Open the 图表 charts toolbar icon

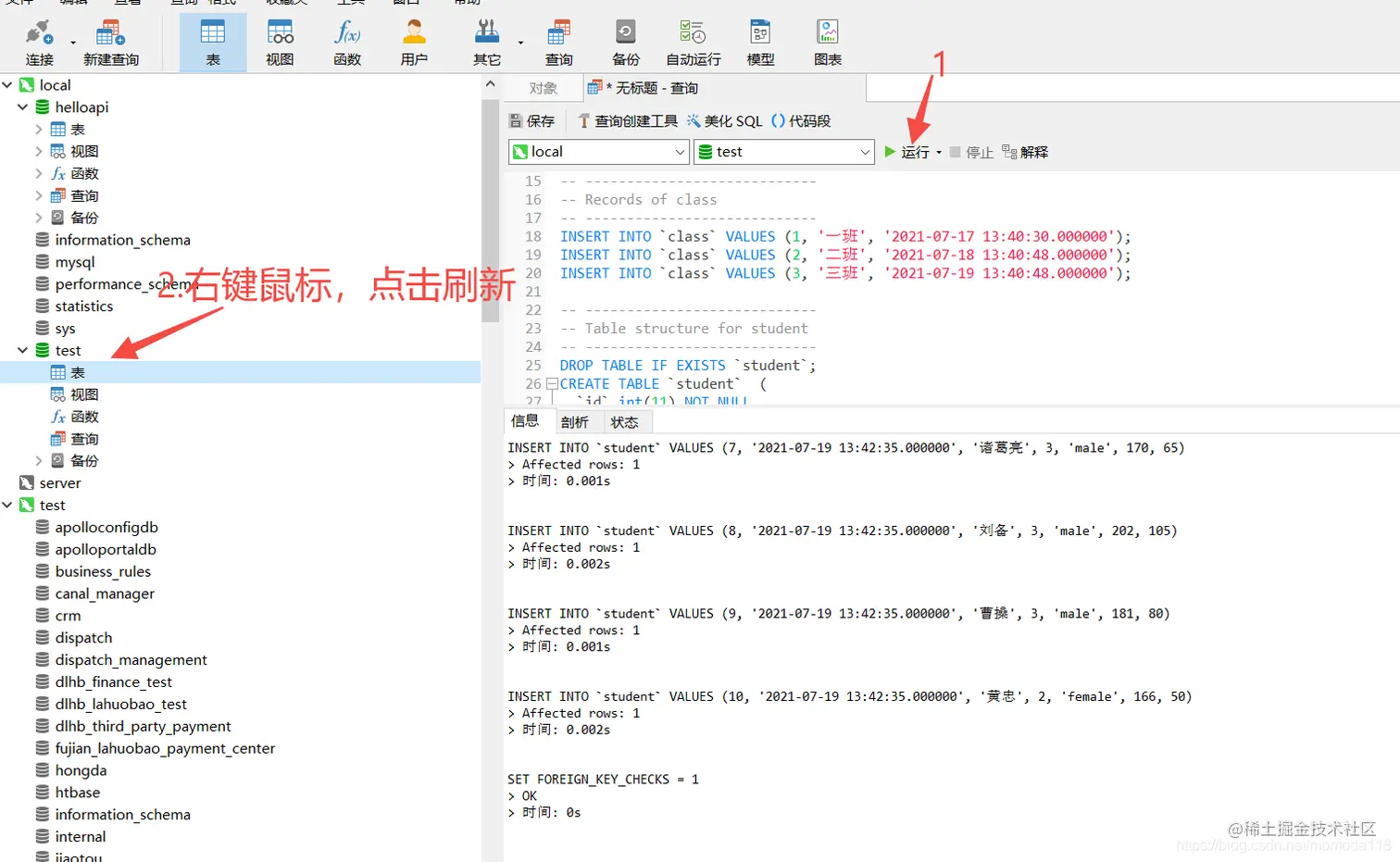click(828, 43)
